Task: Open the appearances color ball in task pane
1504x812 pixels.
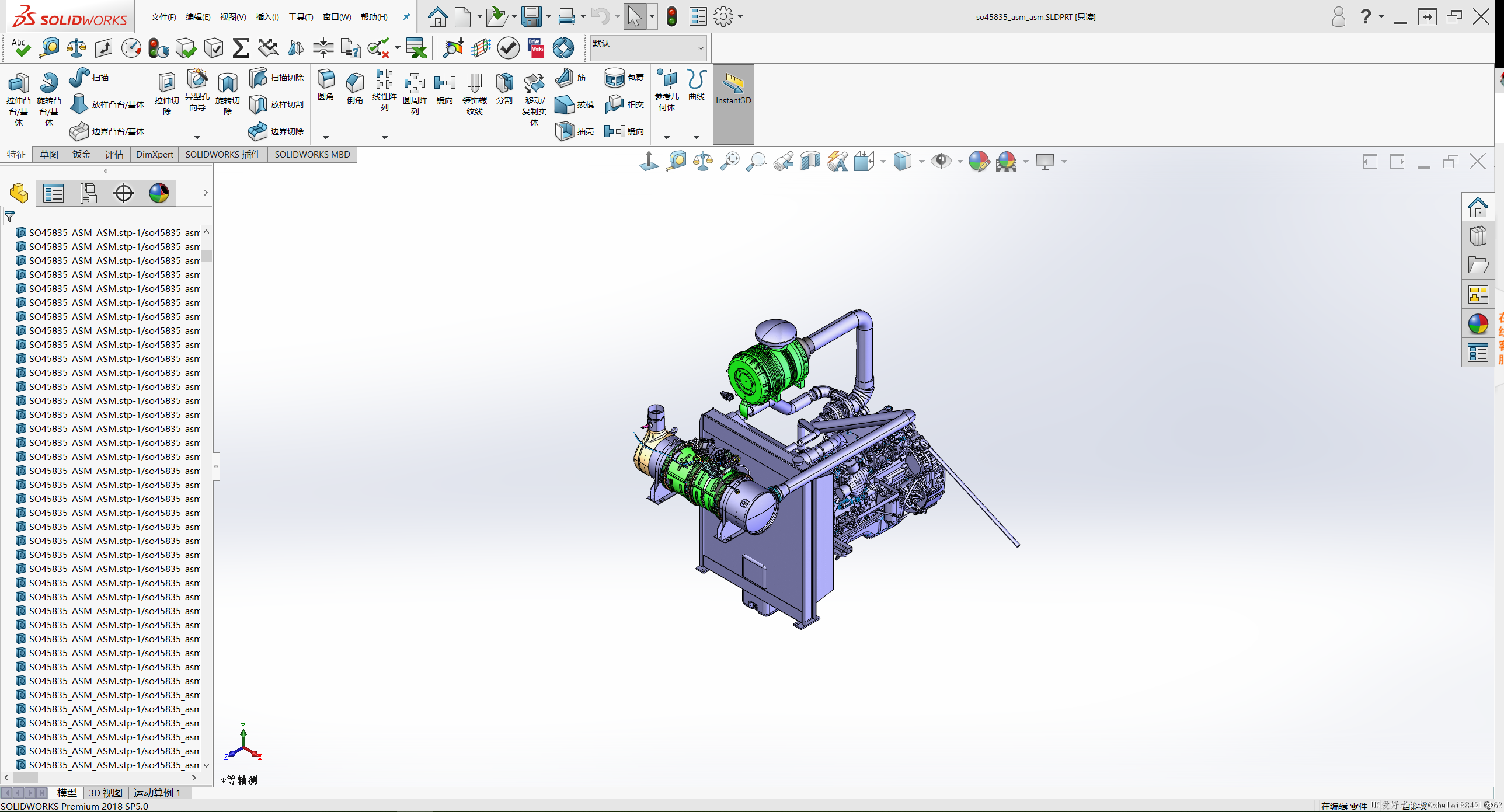Action: point(1478,324)
